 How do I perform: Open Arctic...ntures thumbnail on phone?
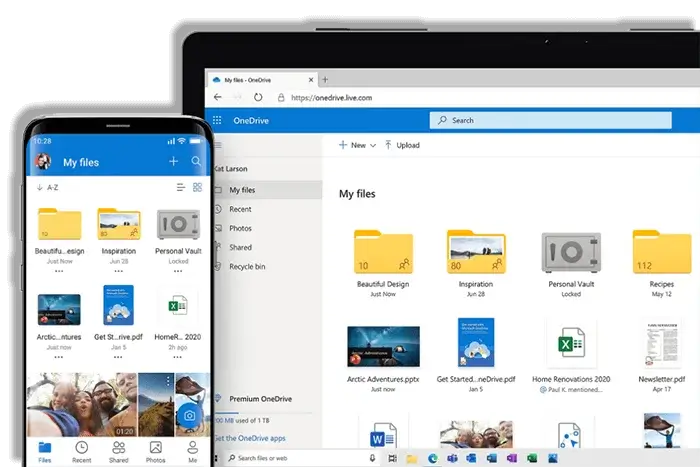pos(59,309)
